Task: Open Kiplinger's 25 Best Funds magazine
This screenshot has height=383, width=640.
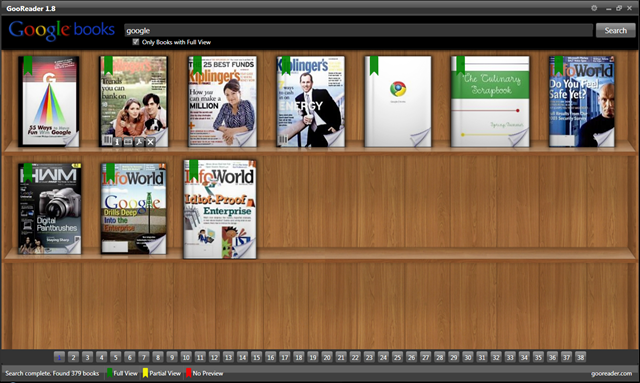Action: (222, 101)
